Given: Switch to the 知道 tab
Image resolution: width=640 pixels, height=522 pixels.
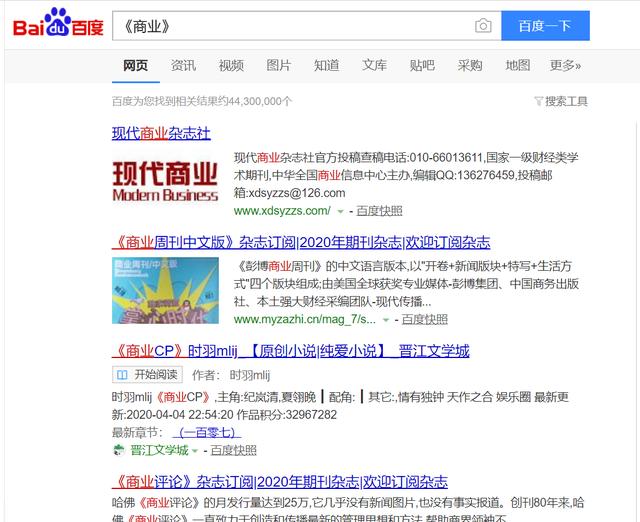Looking at the screenshot, I should (327, 65).
